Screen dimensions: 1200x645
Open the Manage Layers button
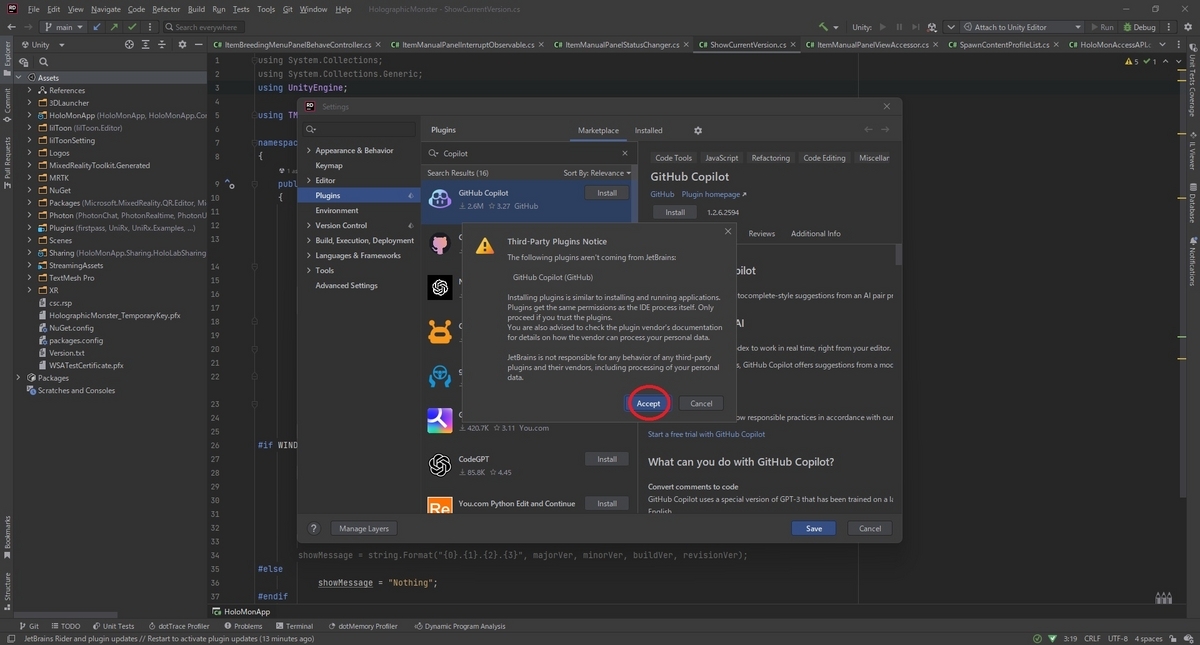coord(364,528)
